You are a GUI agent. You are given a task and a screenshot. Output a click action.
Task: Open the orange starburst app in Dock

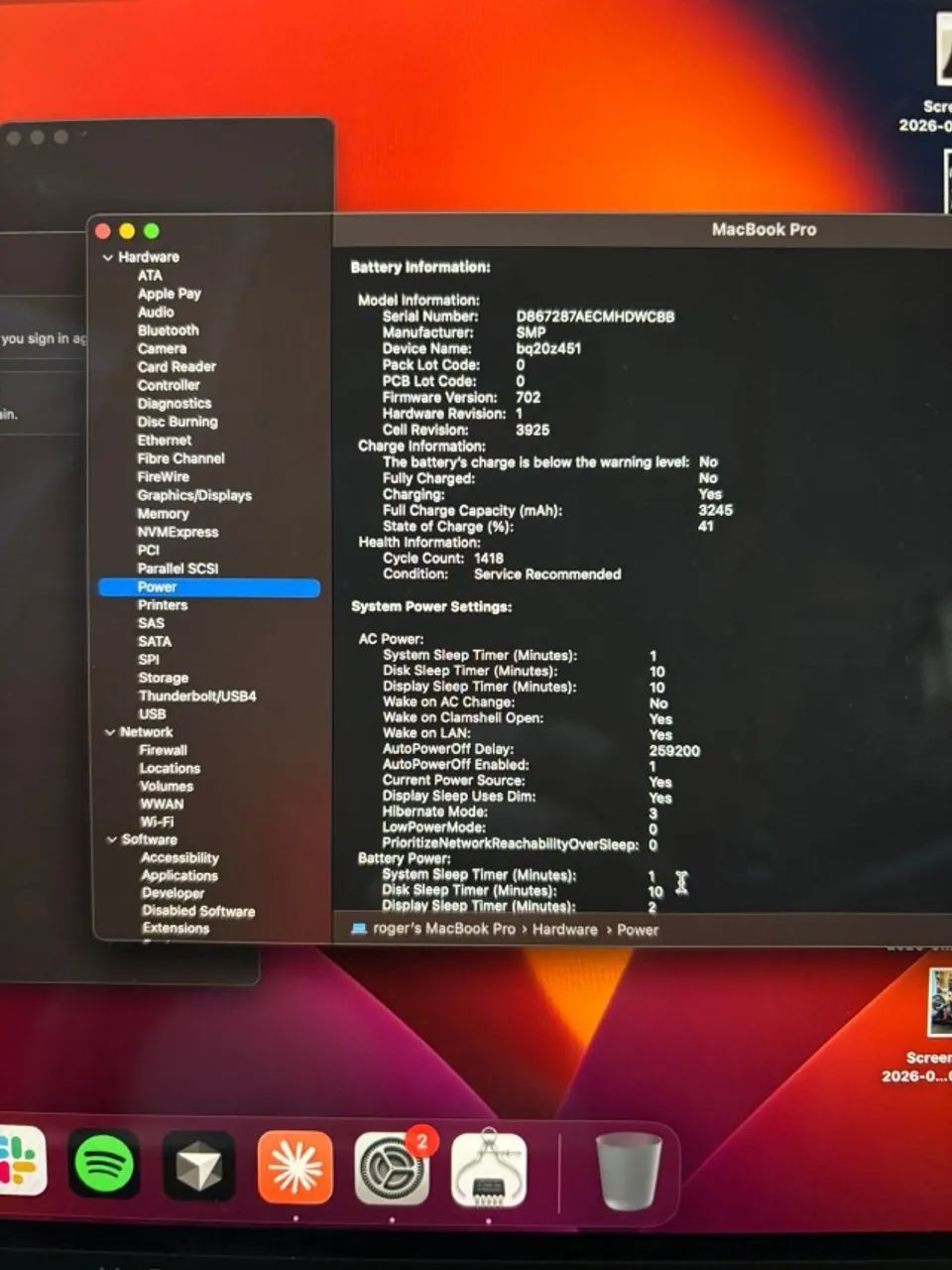(x=296, y=1167)
